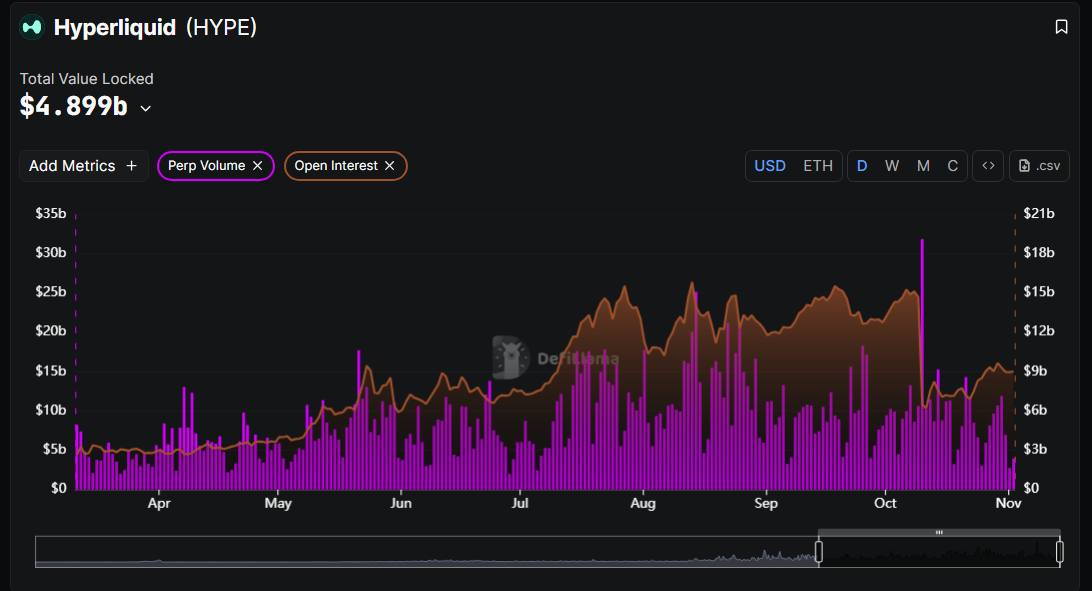
Task: Open the Add Metrics menu
Action: (83, 166)
